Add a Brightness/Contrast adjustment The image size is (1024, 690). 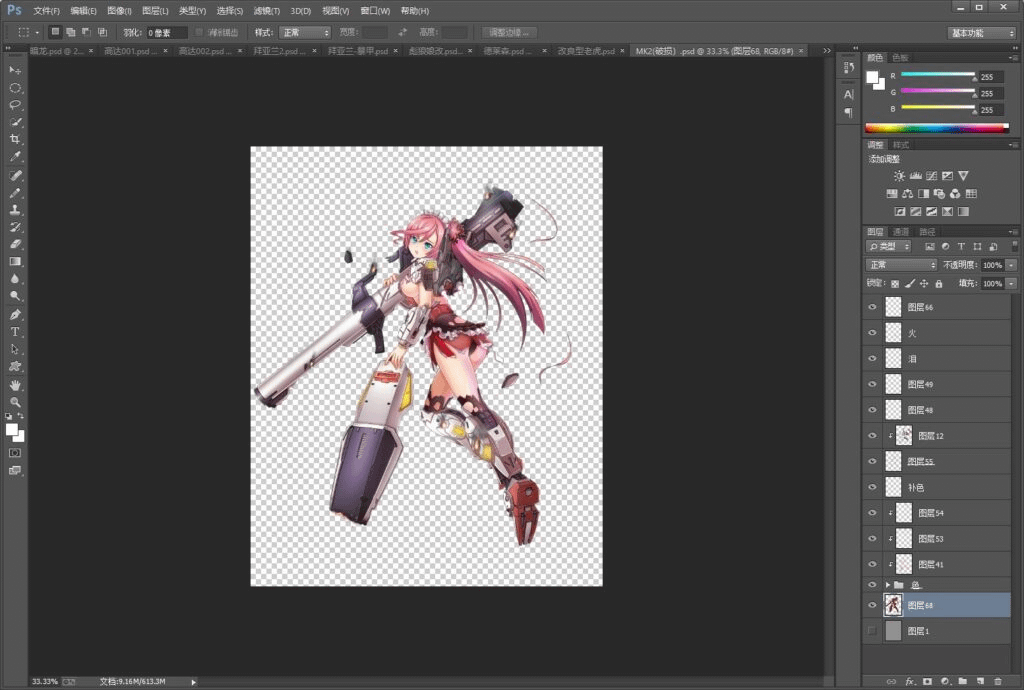899,176
